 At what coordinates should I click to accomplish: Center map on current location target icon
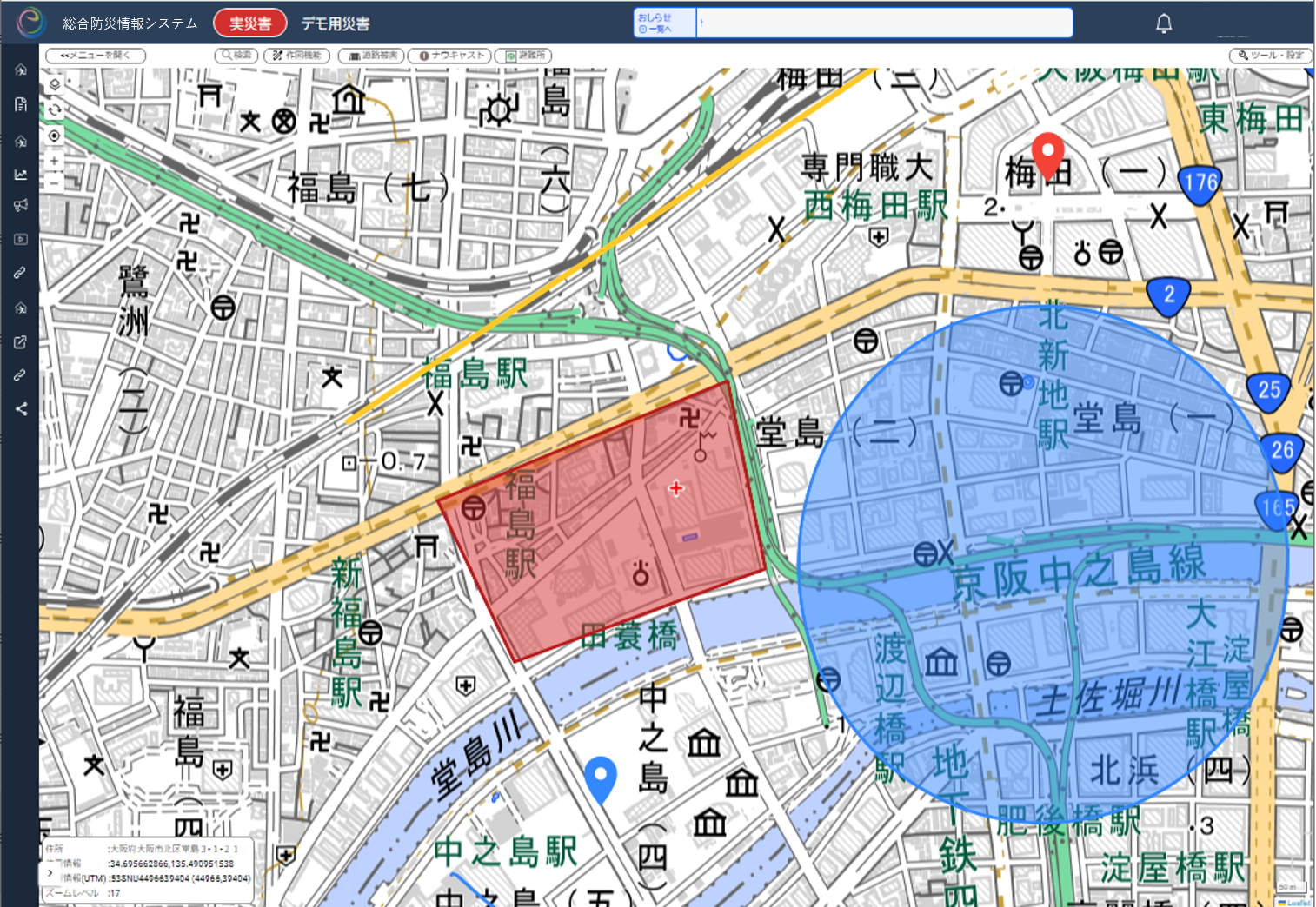click(54, 136)
